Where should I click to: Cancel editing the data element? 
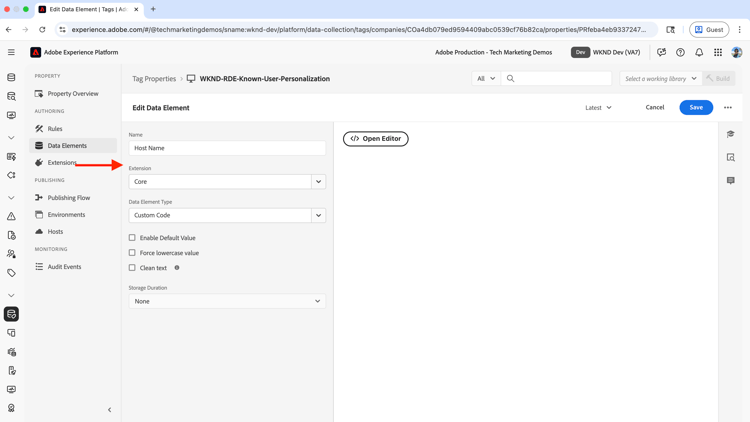654,107
